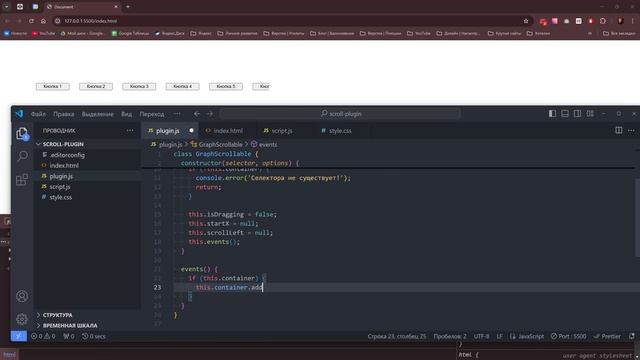
Task: Open the Выделение menu
Action: coord(98,114)
